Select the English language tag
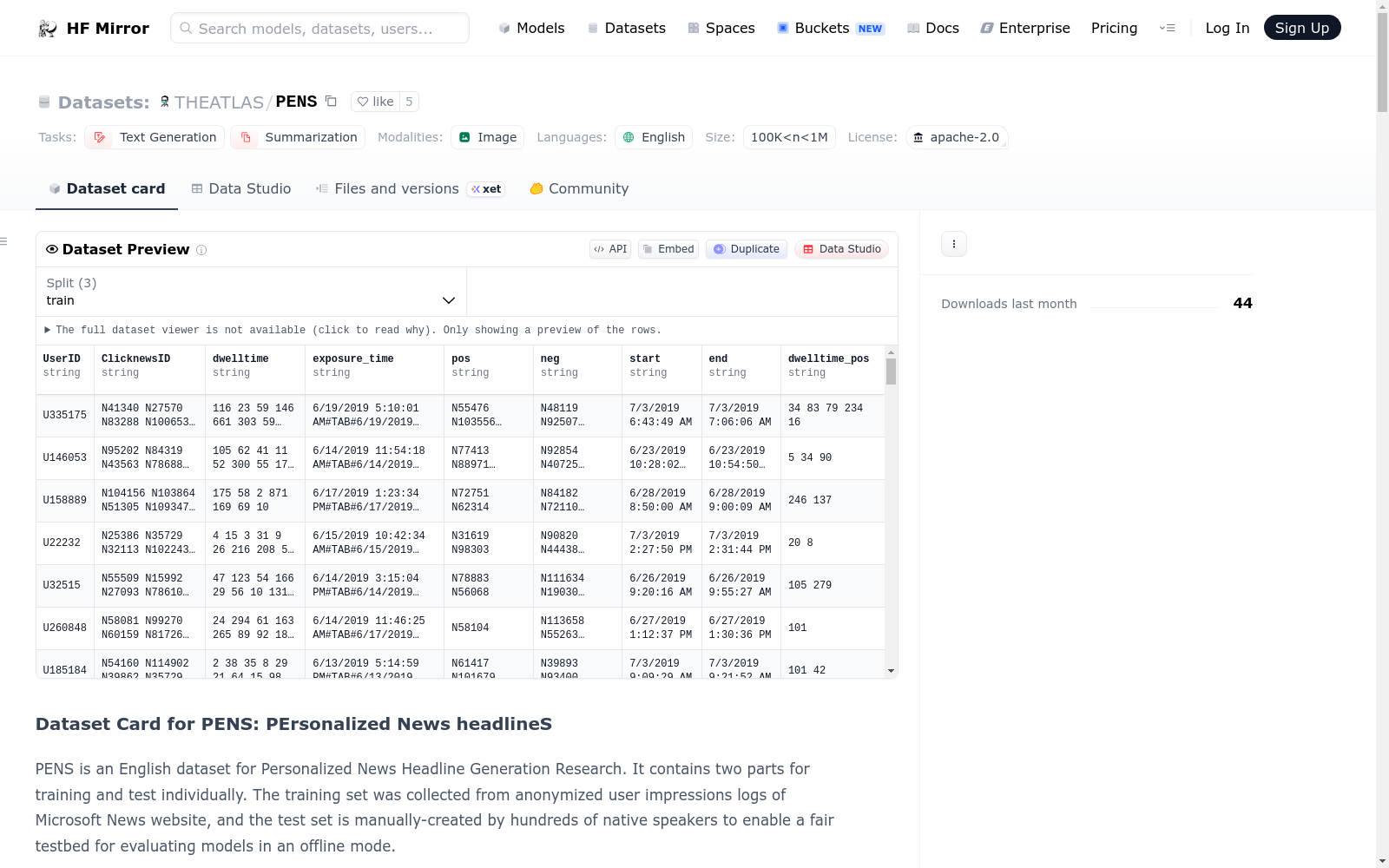 [x=654, y=137]
